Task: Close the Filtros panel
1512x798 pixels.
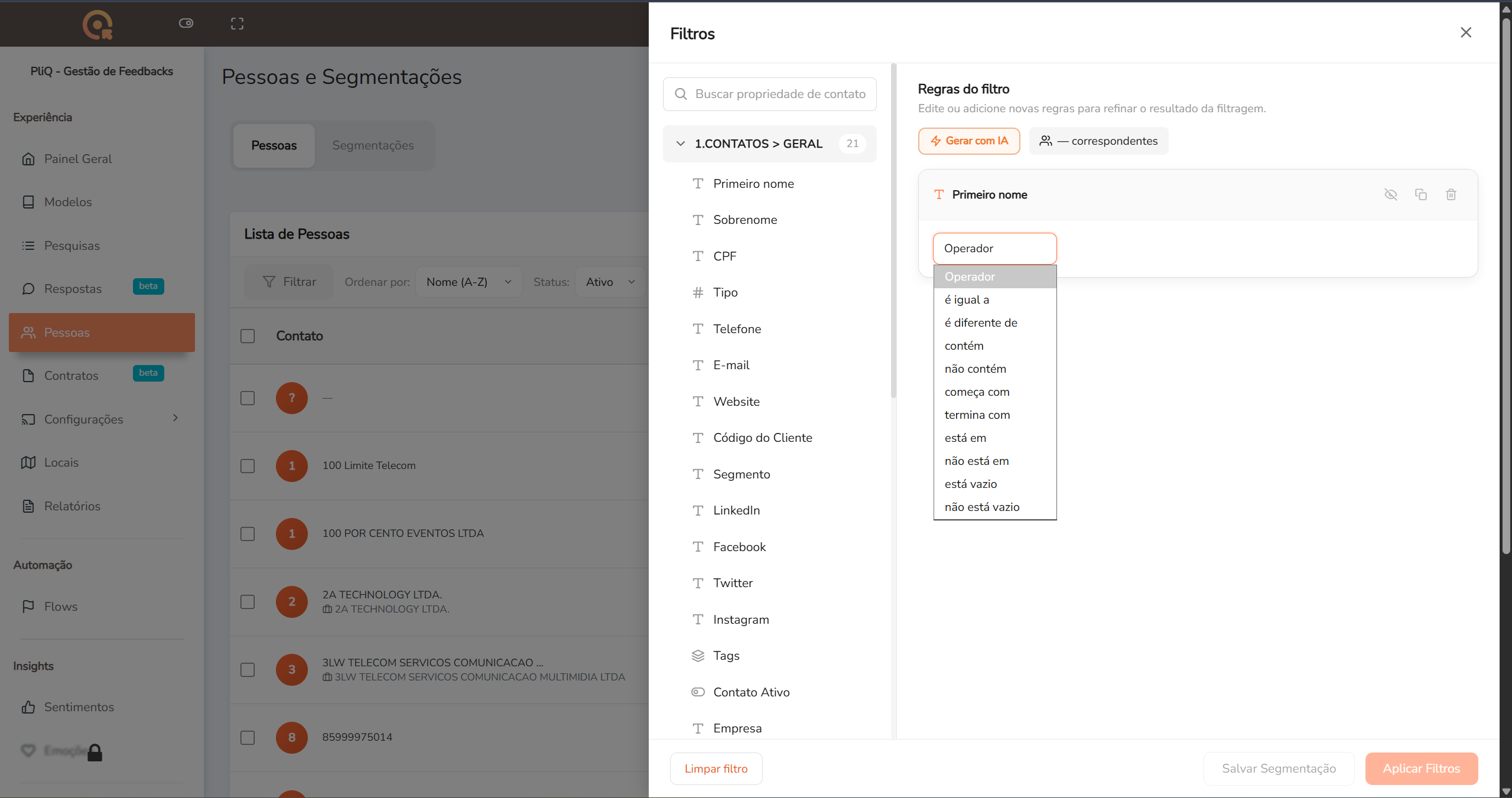Action: 1466,32
